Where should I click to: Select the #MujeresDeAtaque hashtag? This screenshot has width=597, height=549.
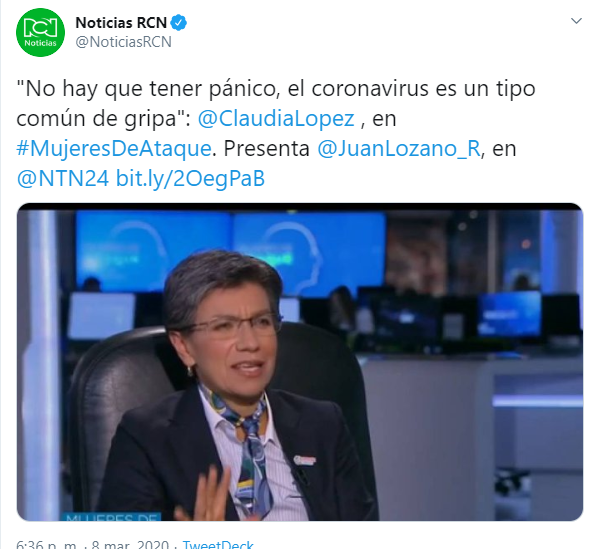(114, 148)
